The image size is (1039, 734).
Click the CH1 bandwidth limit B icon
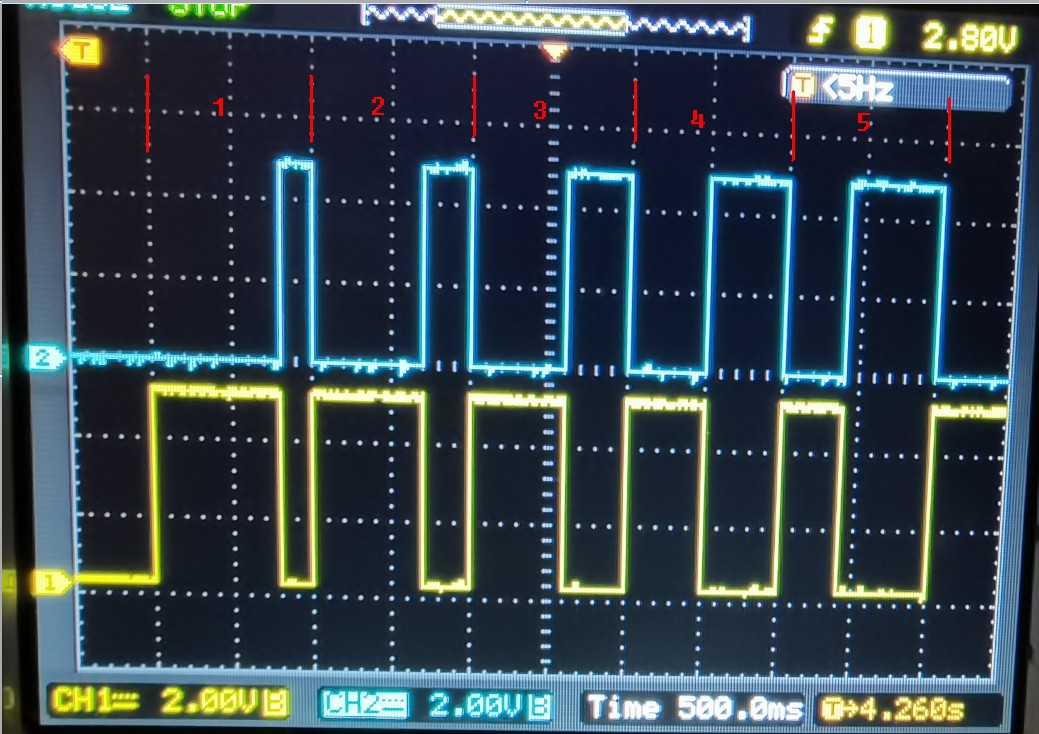(275, 703)
